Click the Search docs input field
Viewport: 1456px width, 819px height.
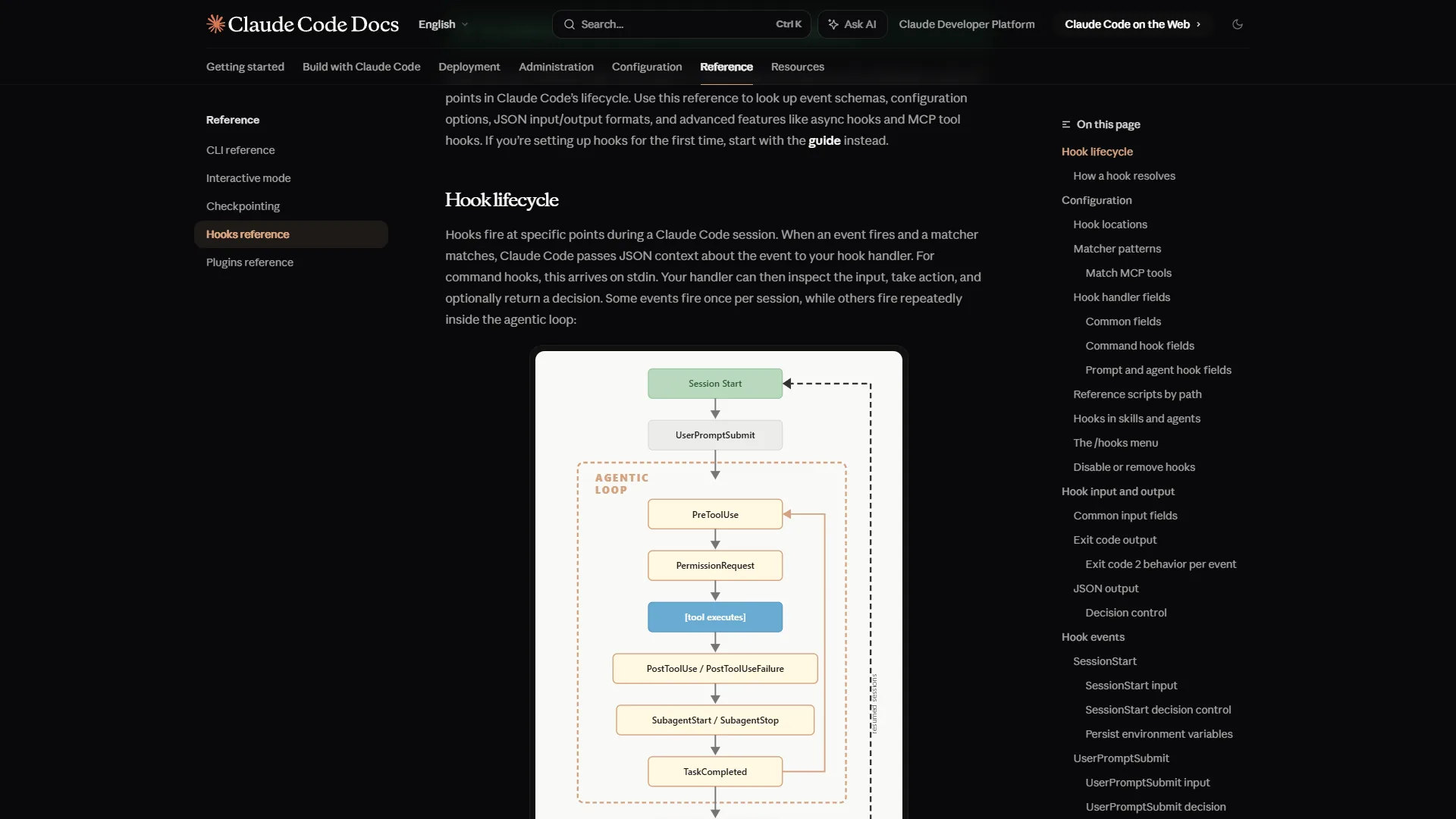point(681,24)
